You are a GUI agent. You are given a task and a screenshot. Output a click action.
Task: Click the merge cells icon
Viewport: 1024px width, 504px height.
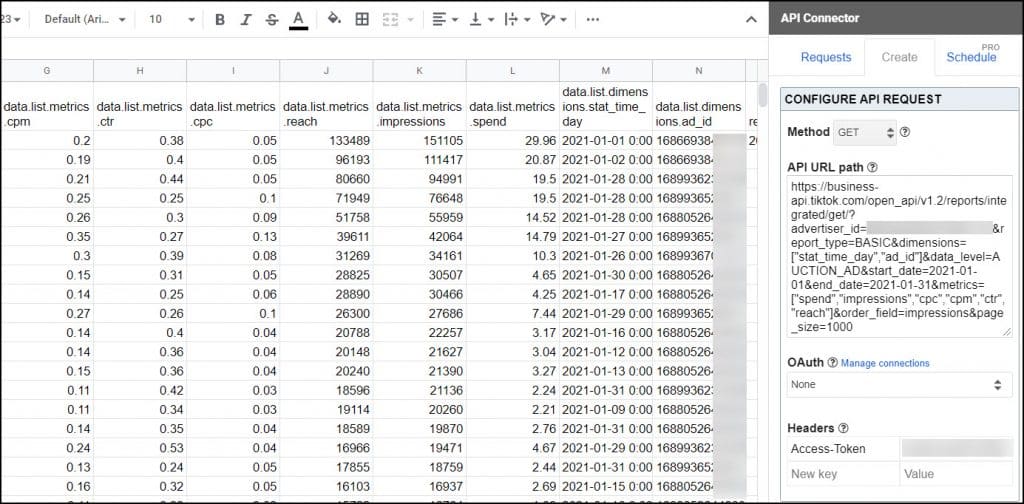[390, 20]
